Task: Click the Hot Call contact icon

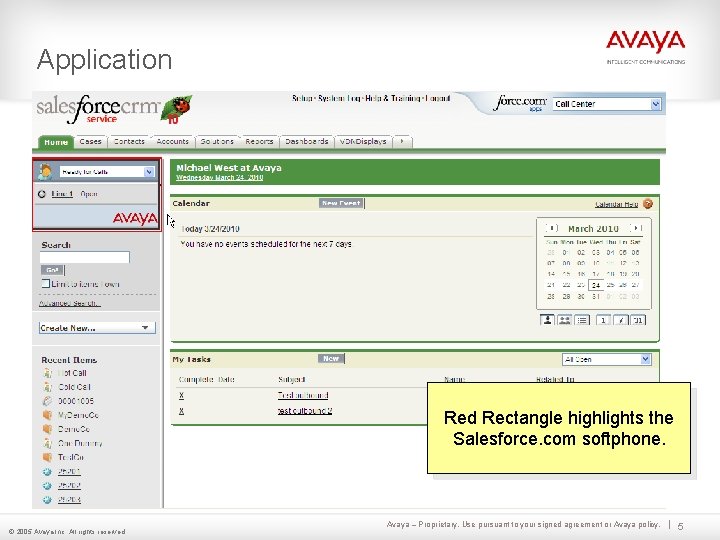Action: [x=47, y=373]
